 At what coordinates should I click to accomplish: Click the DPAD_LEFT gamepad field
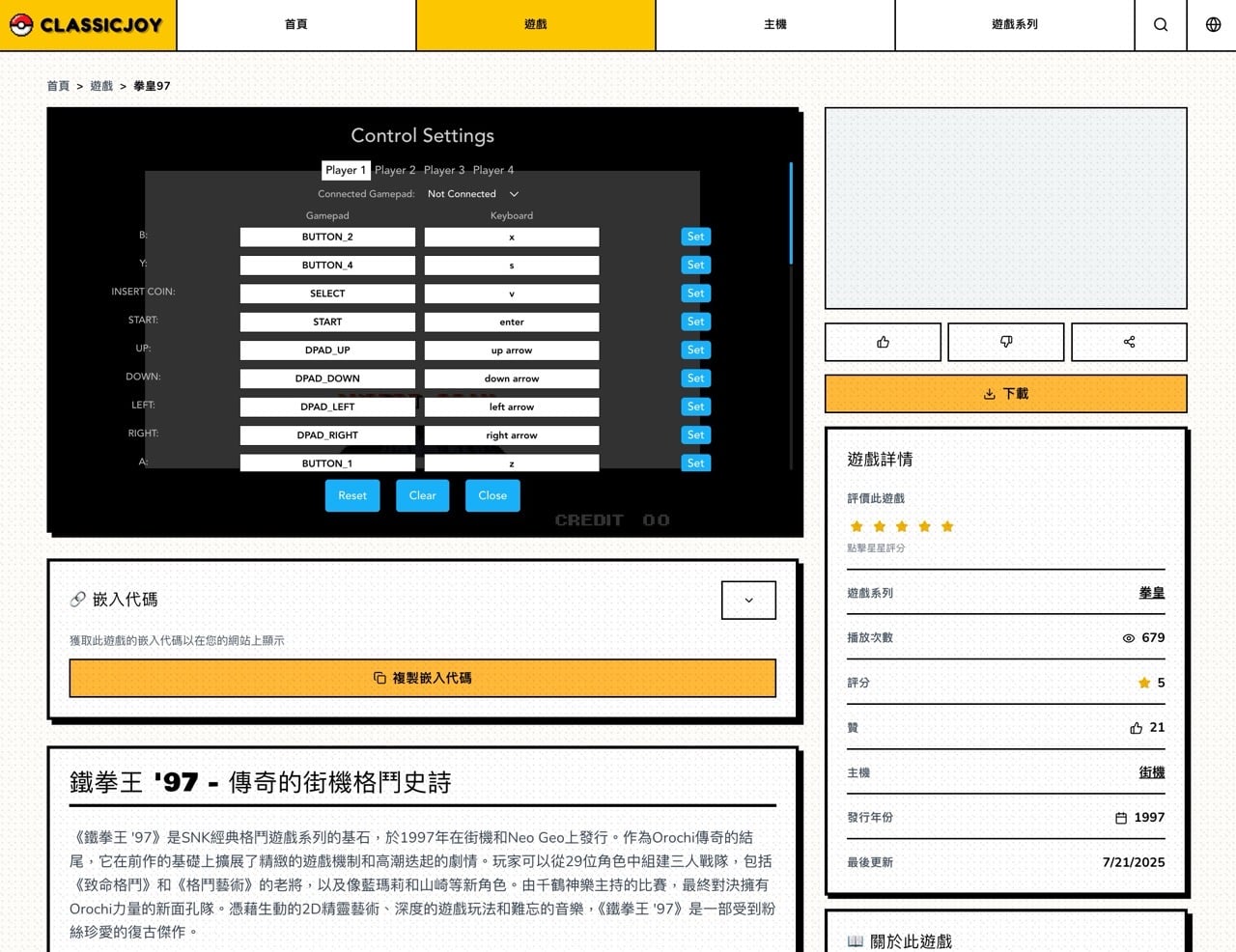click(327, 406)
